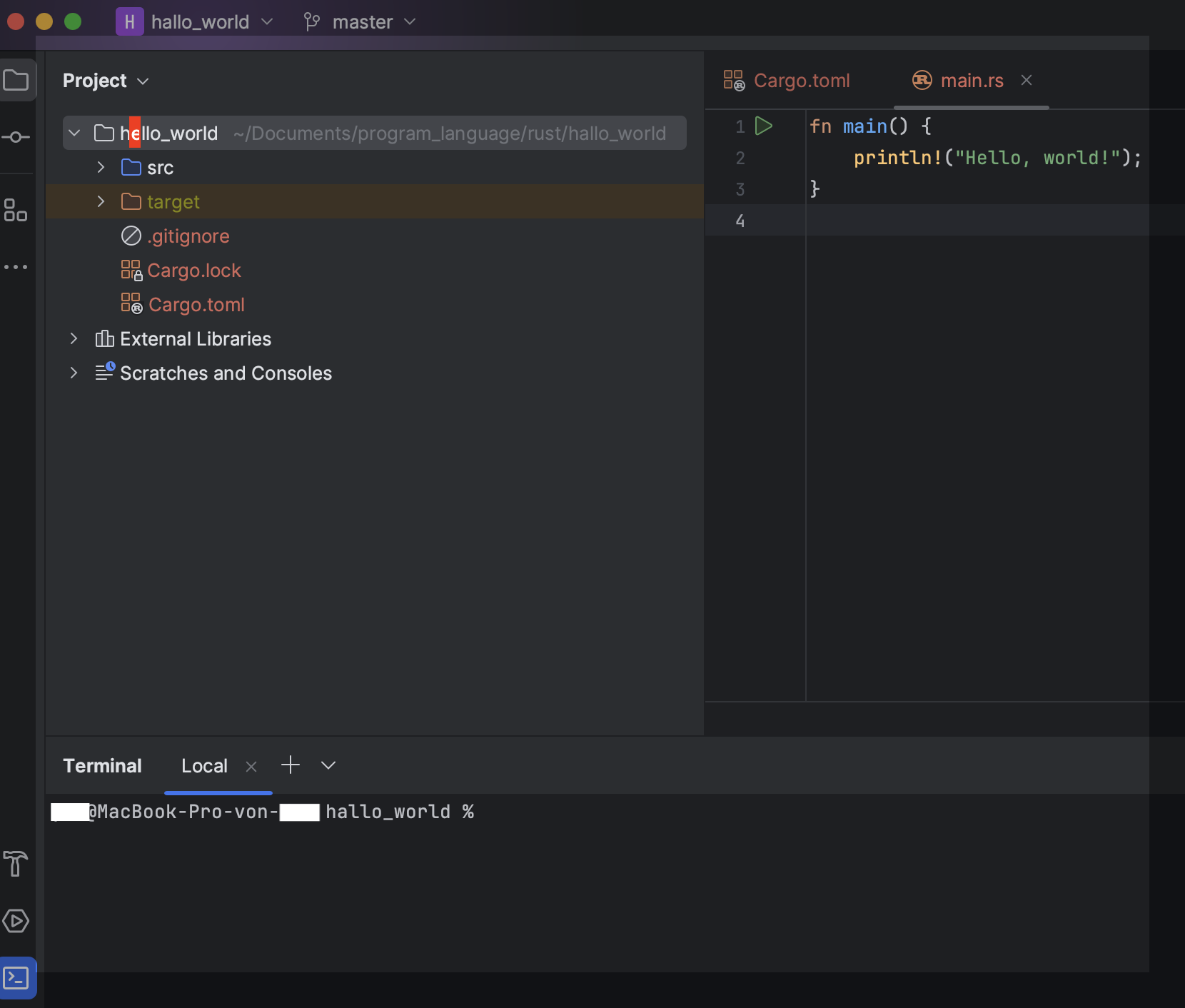Viewport: 1185px width, 1008px height.
Task: Expand Scratches and Consoles node
Action: pos(74,373)
